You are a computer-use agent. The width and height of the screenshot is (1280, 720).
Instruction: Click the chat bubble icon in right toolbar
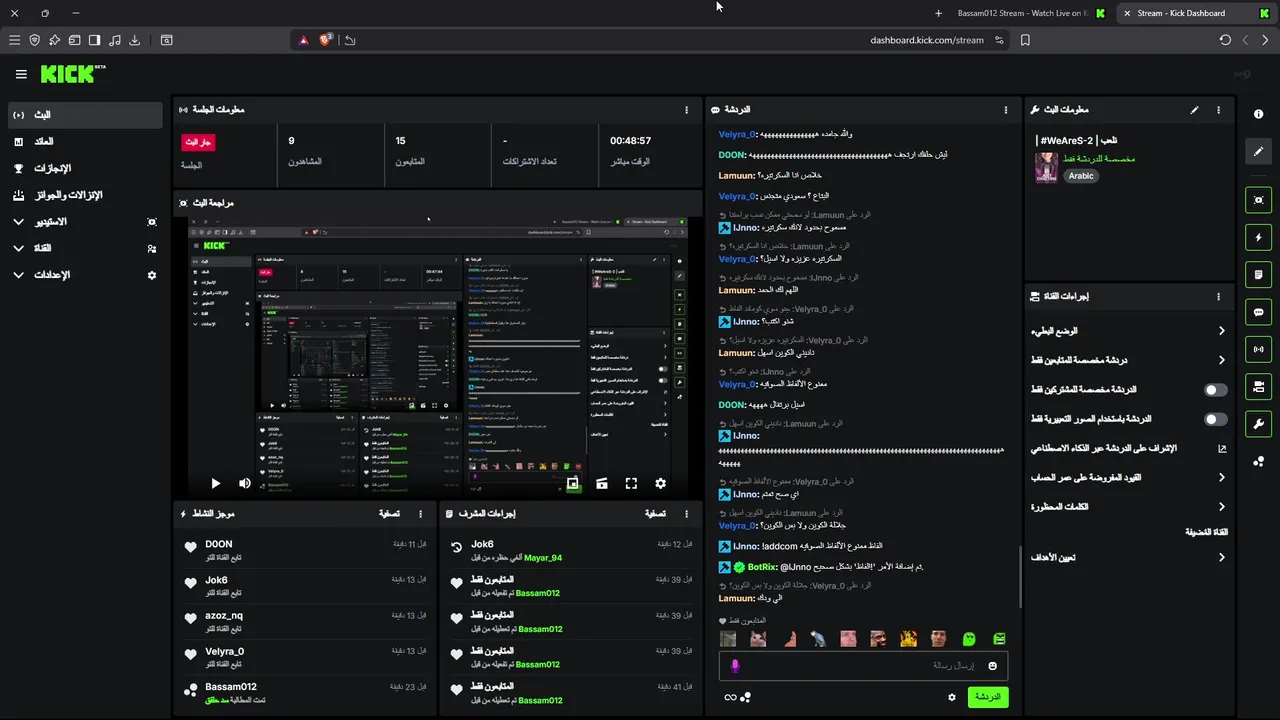1259,312
